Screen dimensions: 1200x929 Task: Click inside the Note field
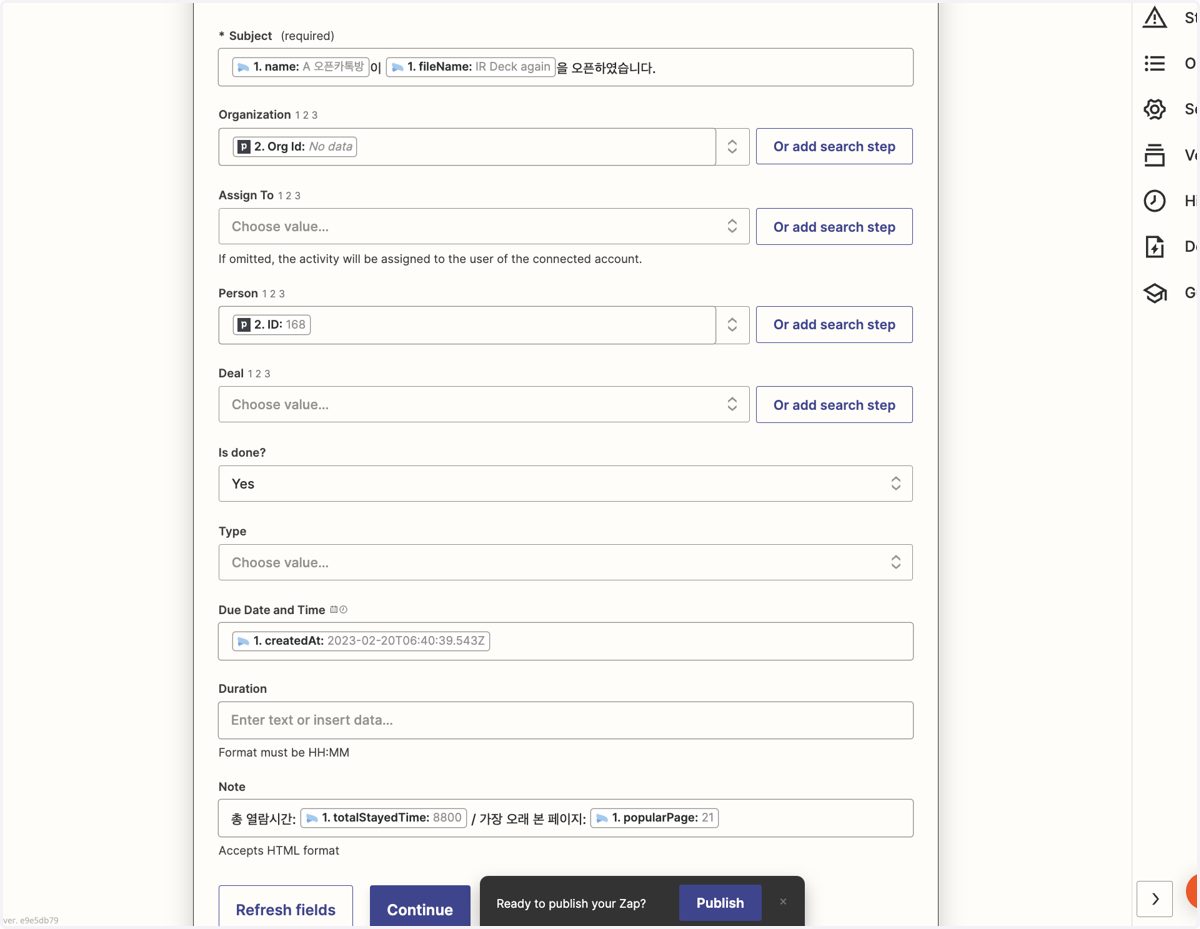(x=566, y=818)
